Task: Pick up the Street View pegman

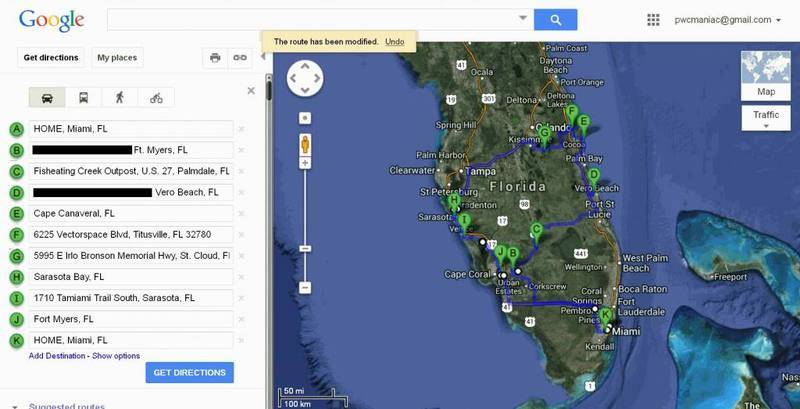Action: coord(305,145)
